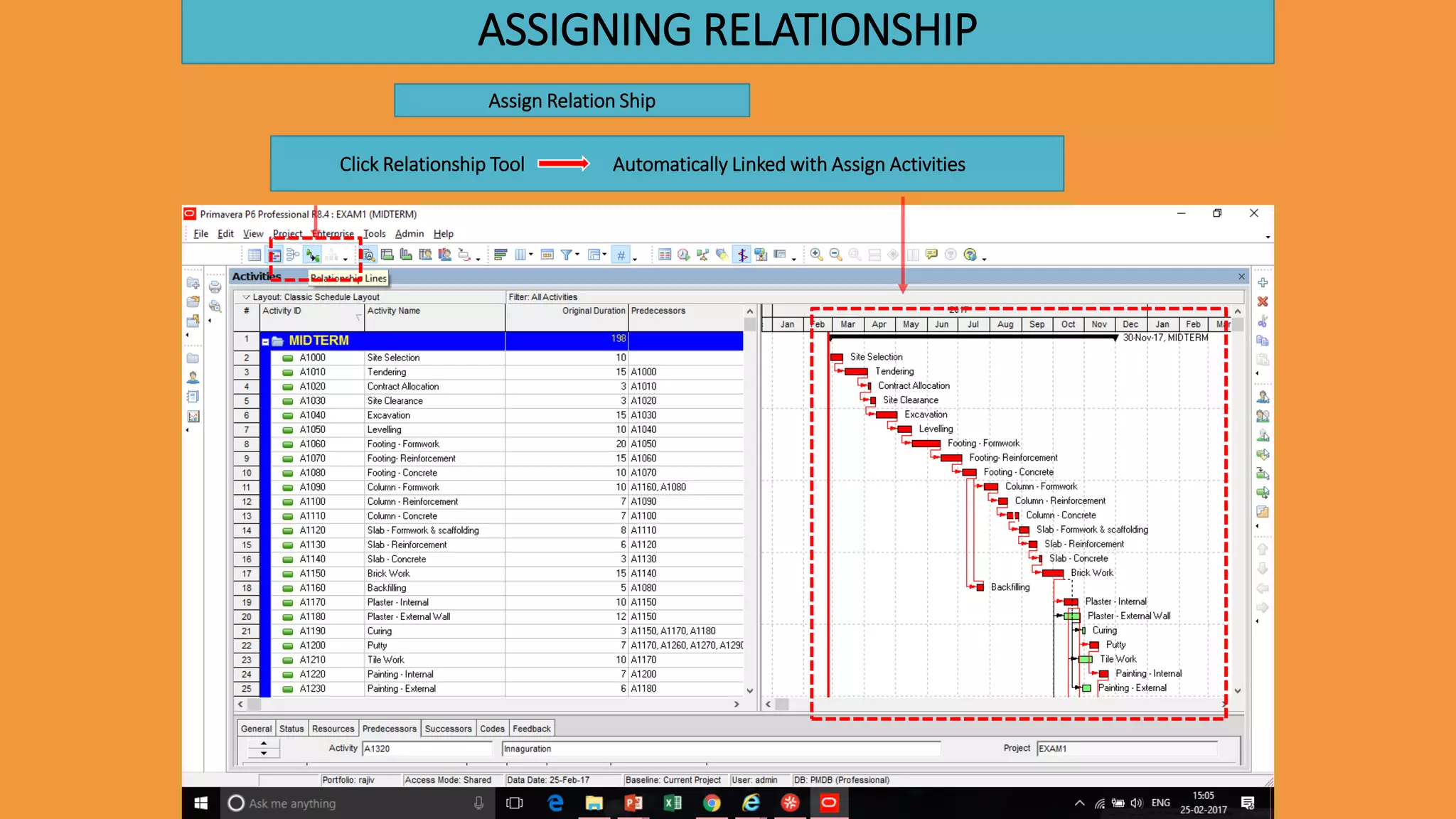Select activity A1060 Footing - Formwork row
This screenshot has width=1456, height=819.
[x=402, y=444]
